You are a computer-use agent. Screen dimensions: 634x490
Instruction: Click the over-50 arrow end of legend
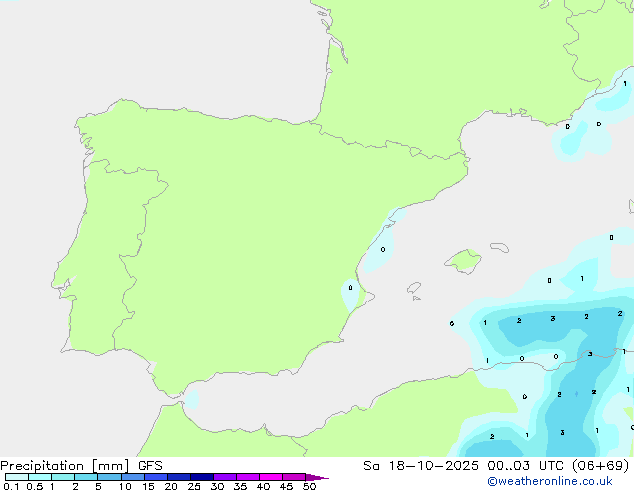click(x=317, y=477)
